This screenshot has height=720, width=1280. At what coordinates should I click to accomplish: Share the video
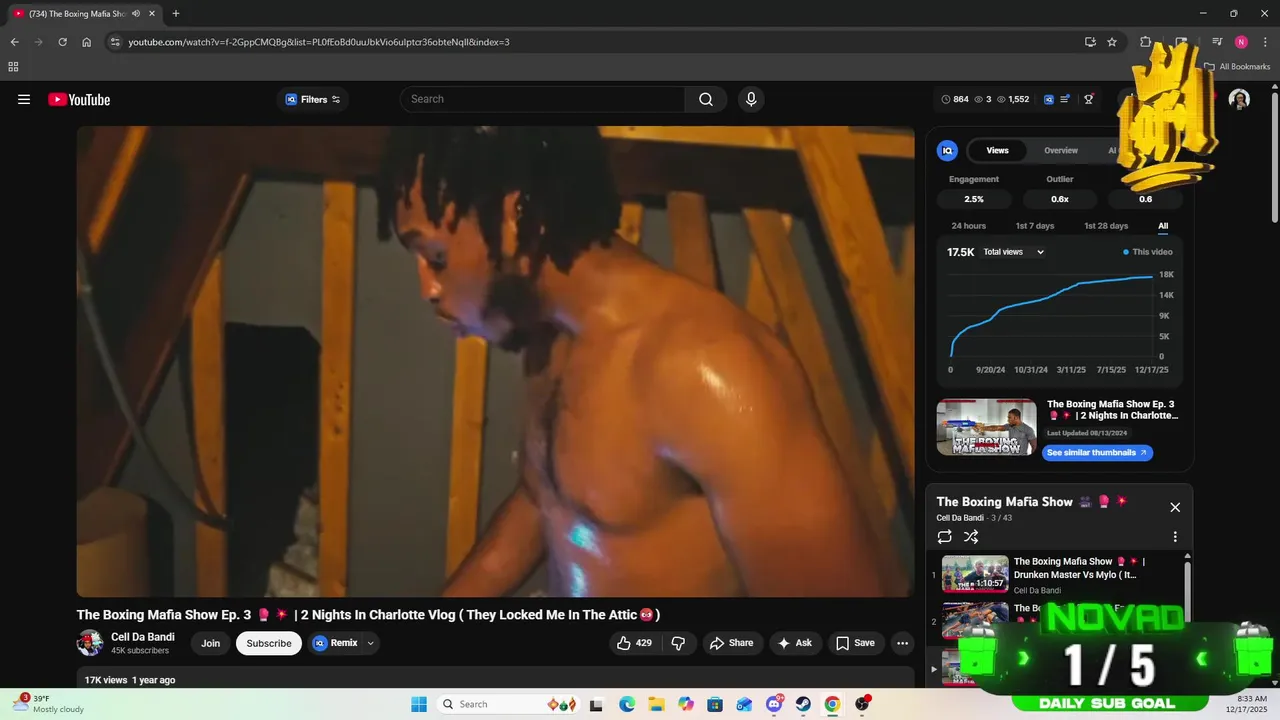click(x=732, y=643)
